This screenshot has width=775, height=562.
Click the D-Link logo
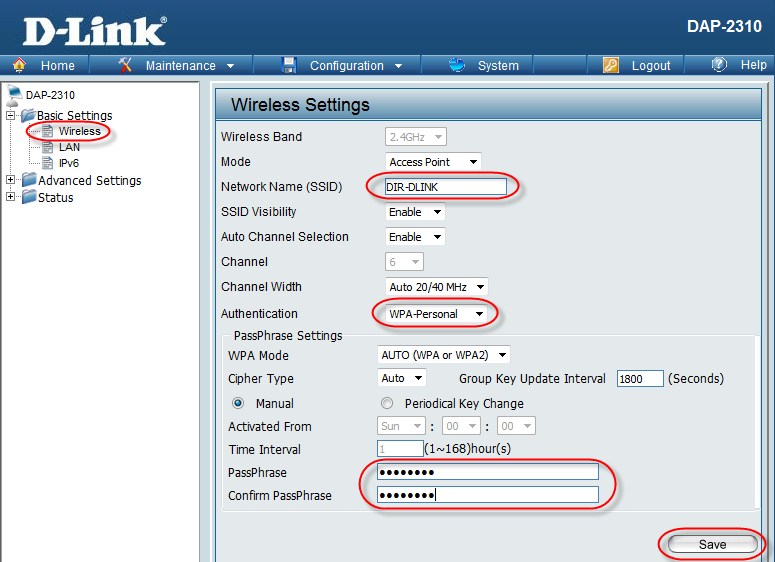click(x=94, y=31)
